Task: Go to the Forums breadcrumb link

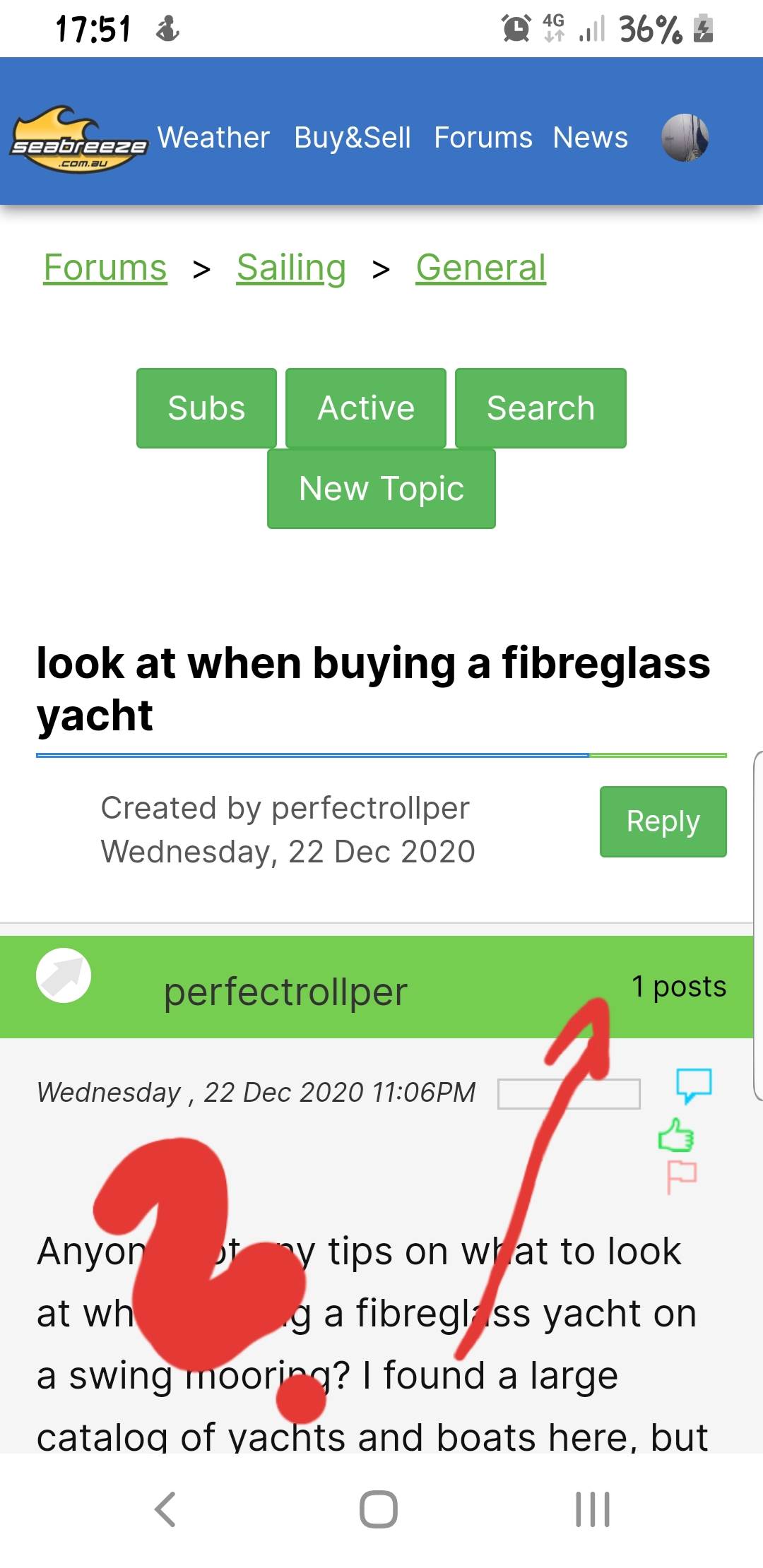Action: (x=105, y=268)
